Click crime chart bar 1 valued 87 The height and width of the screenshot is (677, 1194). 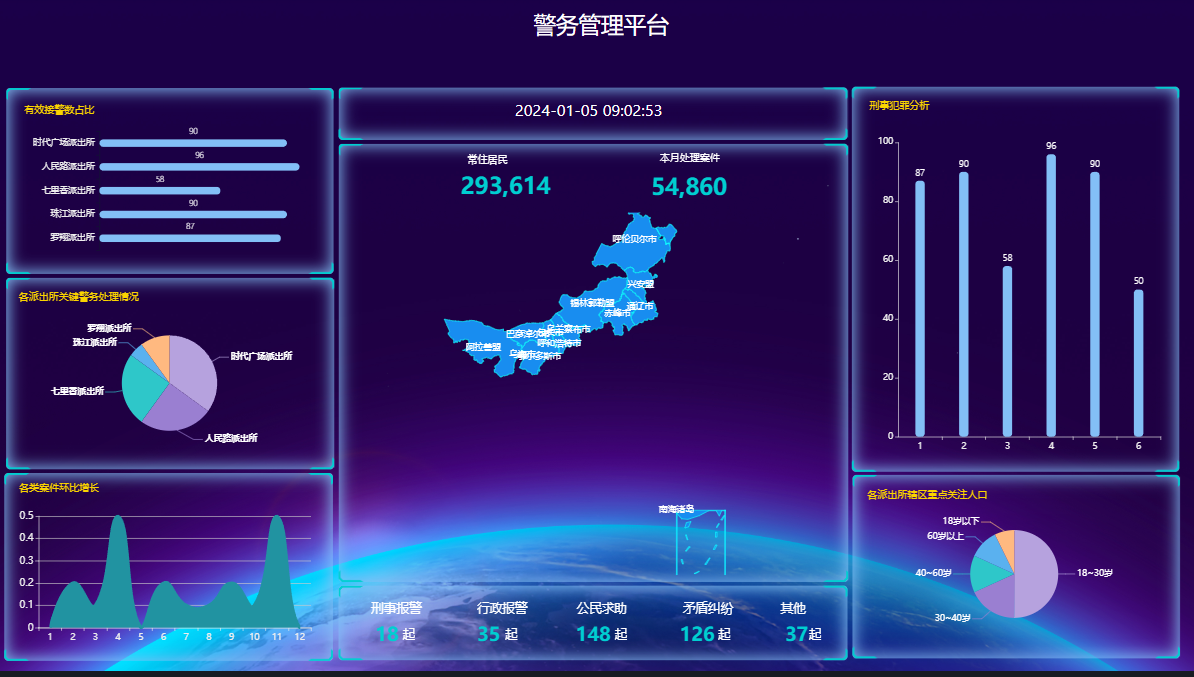coord(920,308)
